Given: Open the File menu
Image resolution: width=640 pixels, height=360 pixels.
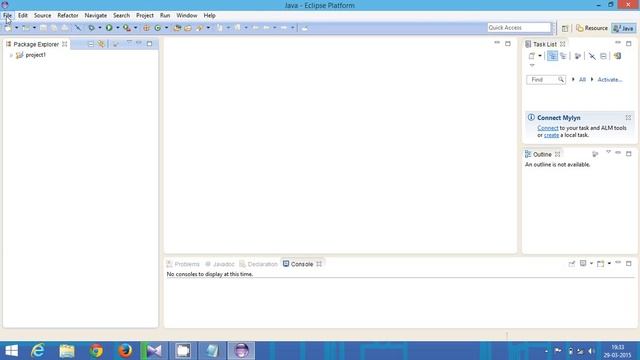Looking at the screenshot, I should 7,16.
